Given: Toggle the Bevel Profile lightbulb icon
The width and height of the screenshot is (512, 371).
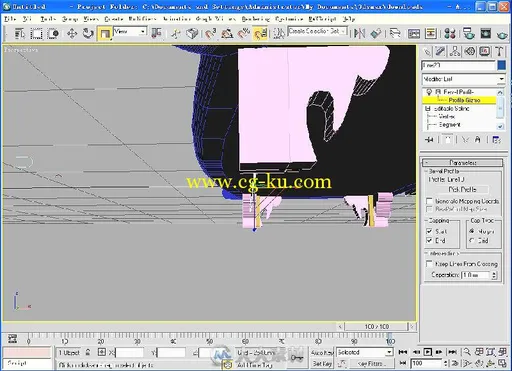Looking at the screenshot, I should pos(429,92).
